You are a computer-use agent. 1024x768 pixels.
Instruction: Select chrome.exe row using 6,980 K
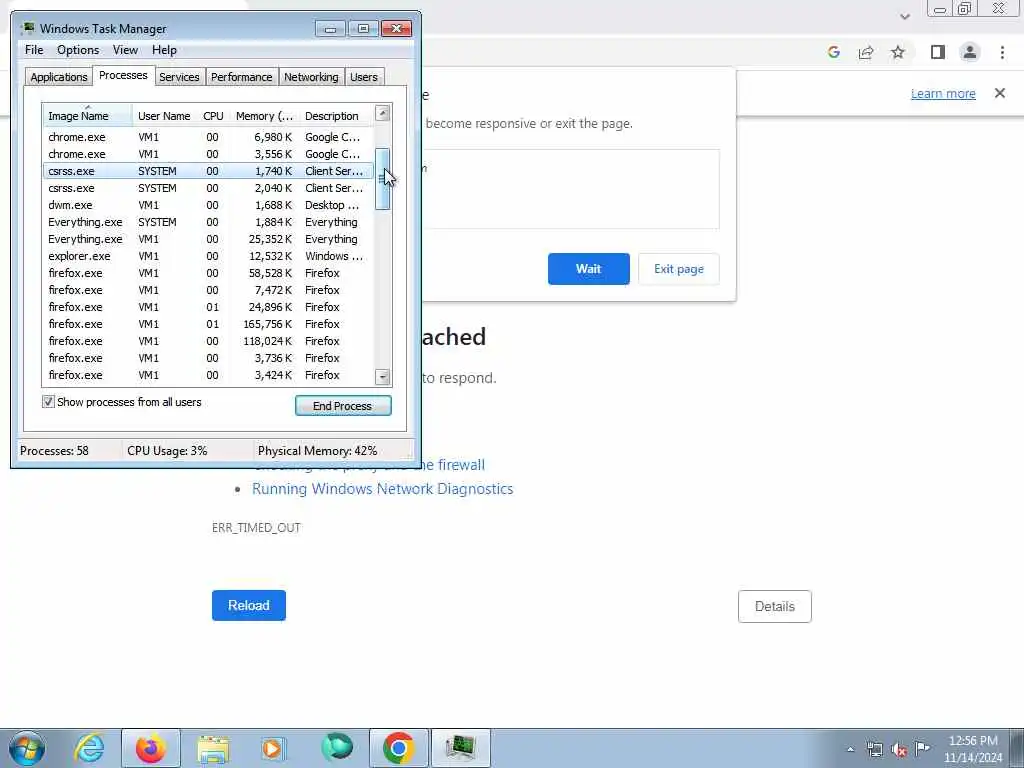(x=208, y=137)
